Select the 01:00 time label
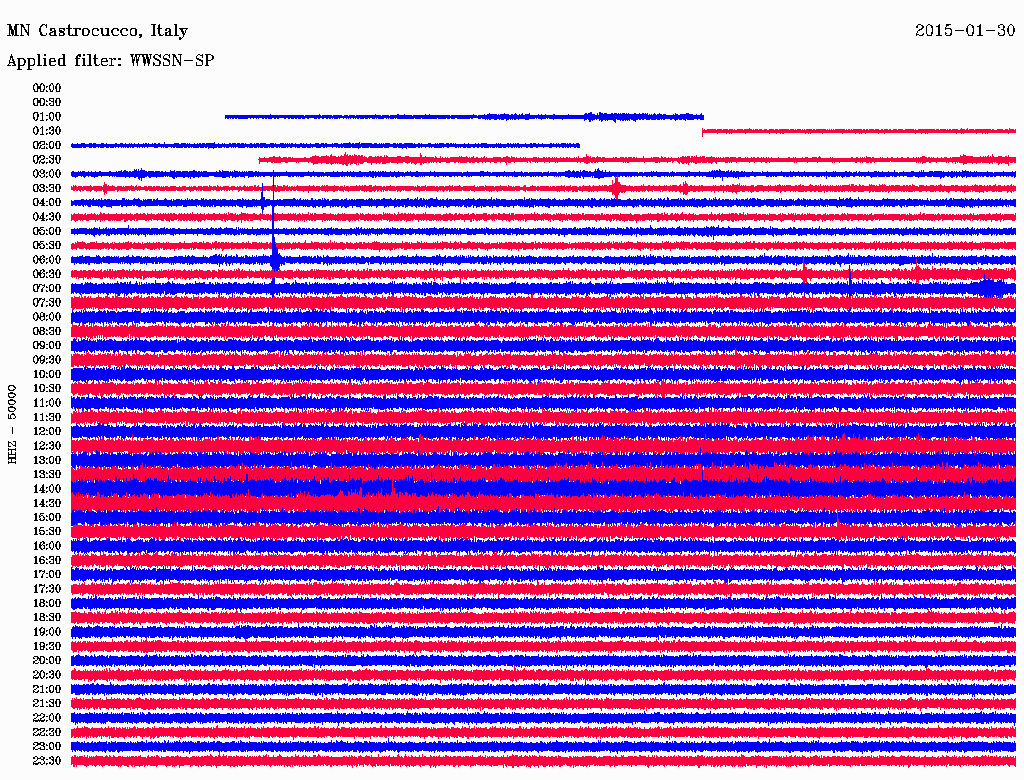Screen dimensions: 1024x780 tap(47, 117)
